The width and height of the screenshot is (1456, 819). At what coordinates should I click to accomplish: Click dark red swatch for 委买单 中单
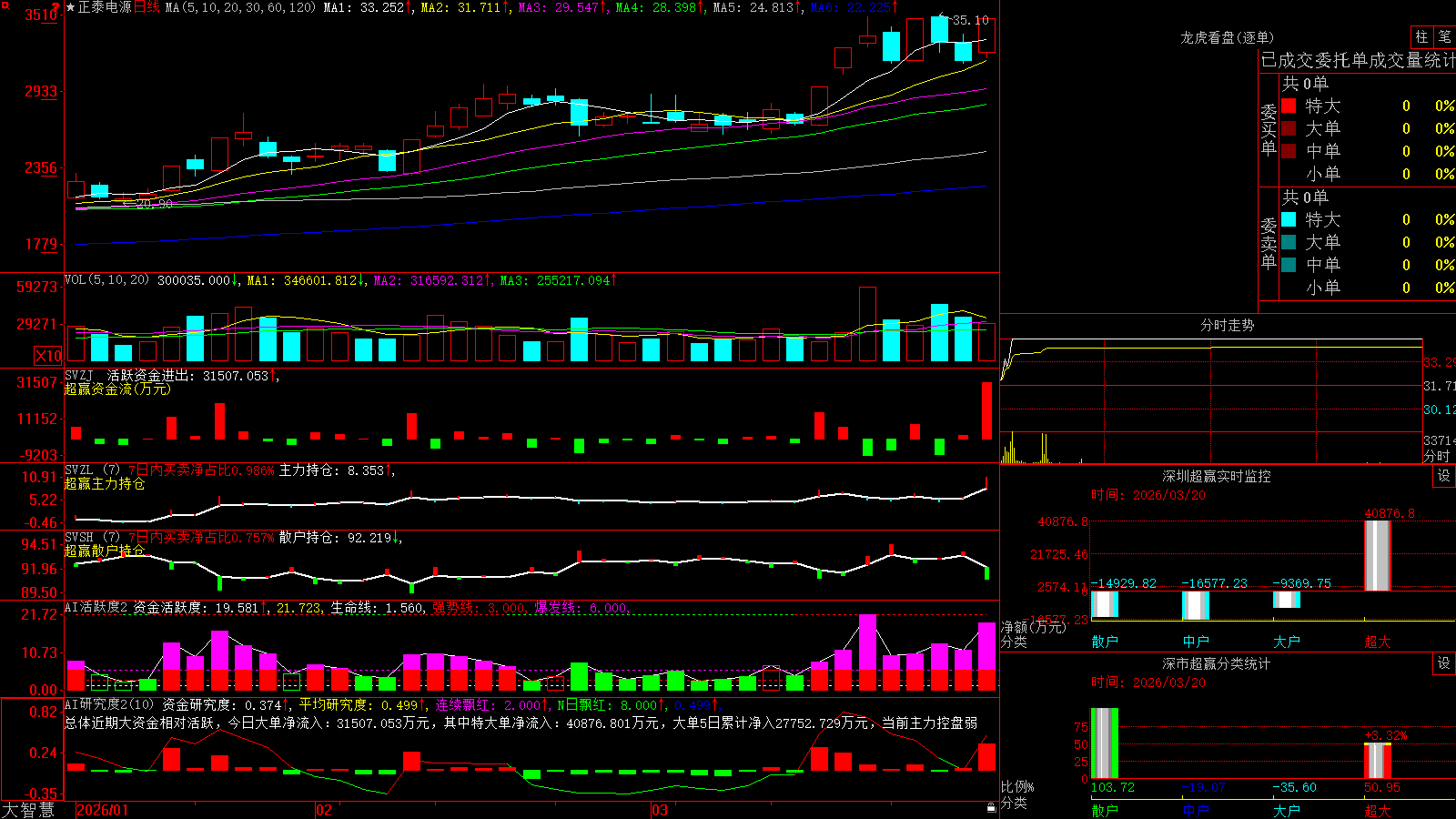pos(1289,151)
